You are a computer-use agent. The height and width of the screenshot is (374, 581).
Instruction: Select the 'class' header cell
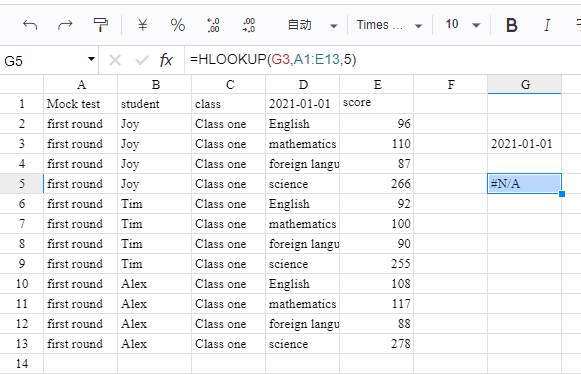click(x=229, y=104)
